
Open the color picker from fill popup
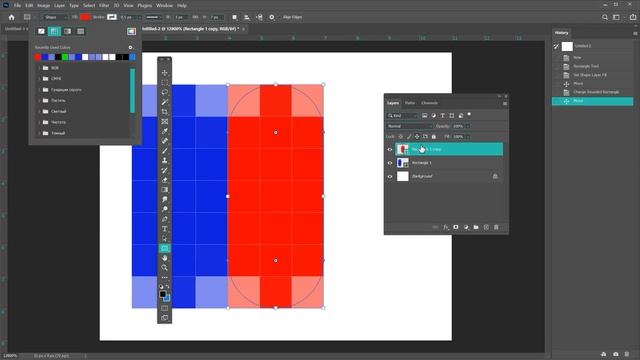tap(131, 31)
